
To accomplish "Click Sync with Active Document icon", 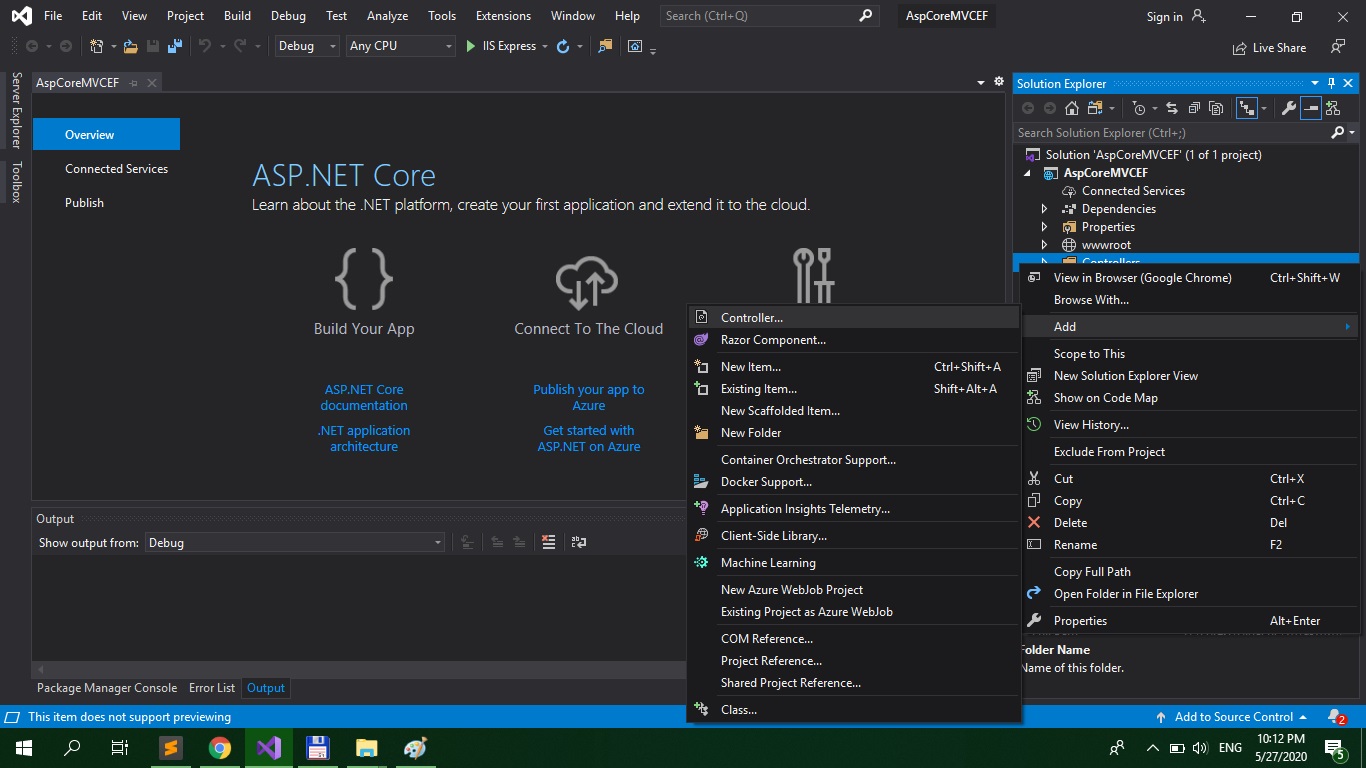I will [1172, 108].
